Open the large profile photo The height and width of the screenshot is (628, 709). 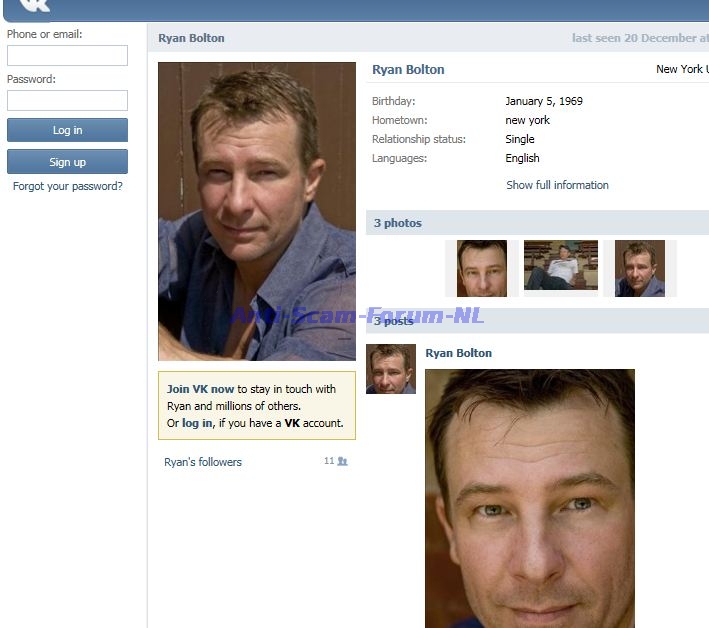tap(256, 211)
